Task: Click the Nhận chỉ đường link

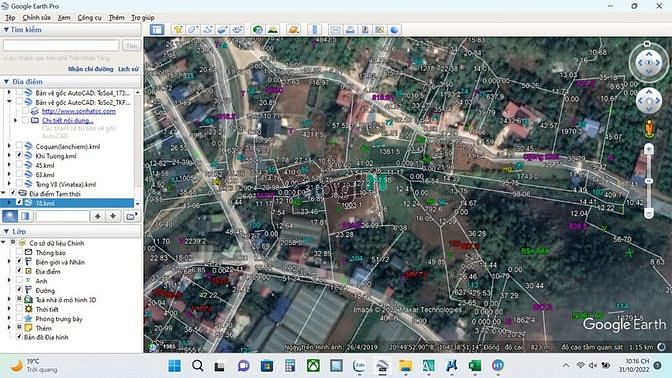Action: point(90,69)
